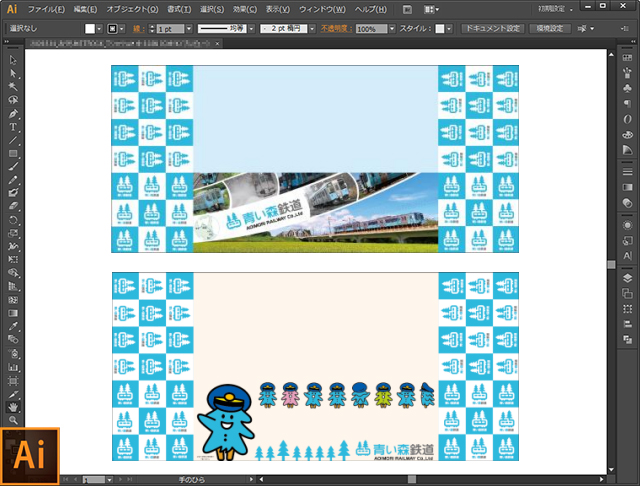Select the Rectangle tool
The width and height of the screenshot is (640, 486).
[13, 153]
